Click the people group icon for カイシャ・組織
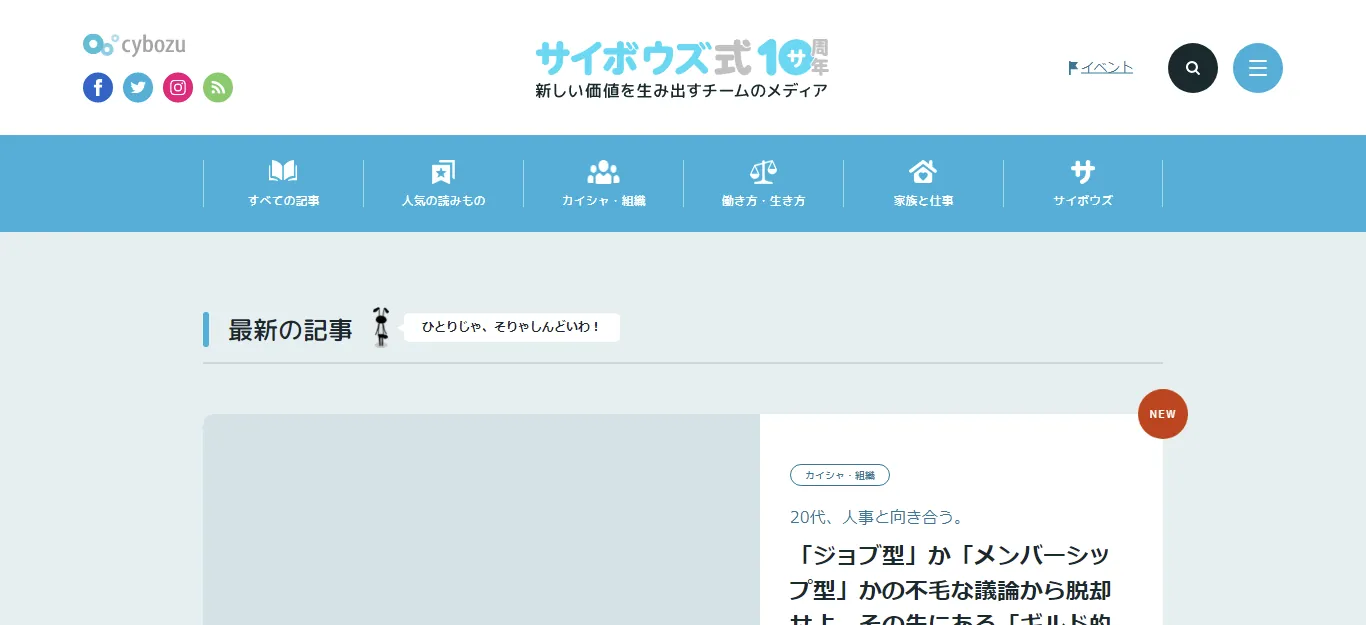The height and width of the screenshot is (625, 1366). pos(603,172)
